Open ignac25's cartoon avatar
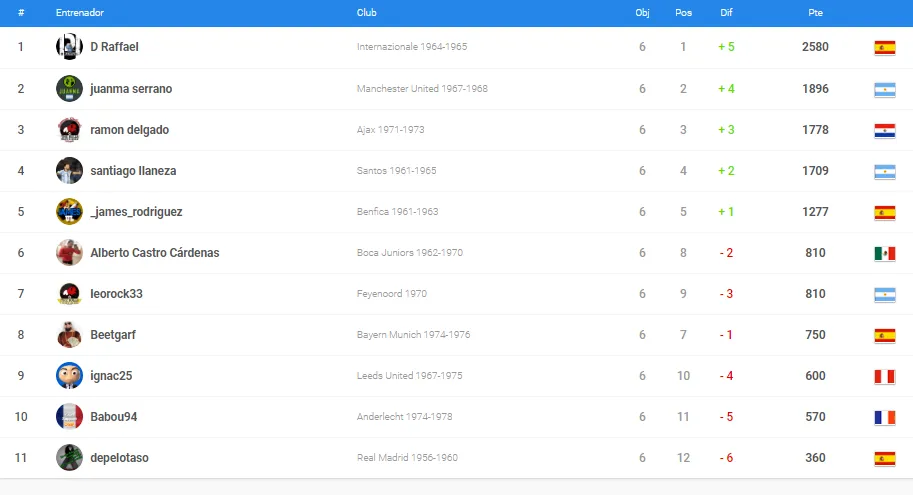Viewport: 913px width, 495px height. [x=69, y=376]
